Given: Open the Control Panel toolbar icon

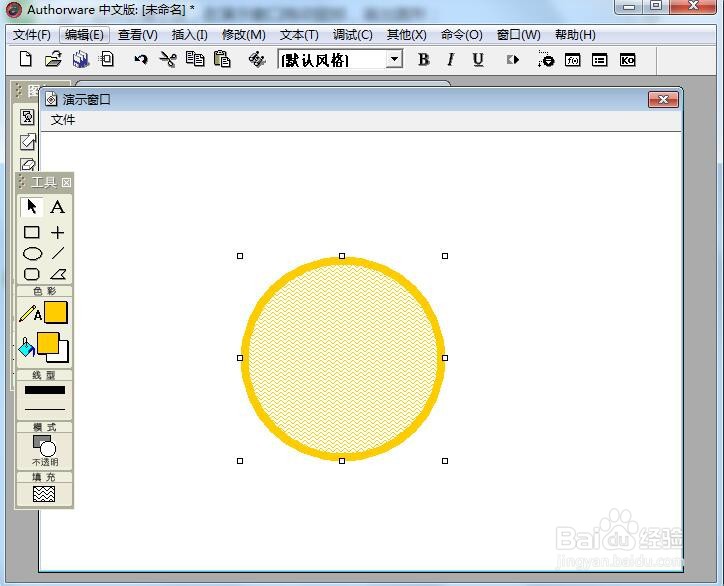Looking at the screenshot, I should click(545, 60).
